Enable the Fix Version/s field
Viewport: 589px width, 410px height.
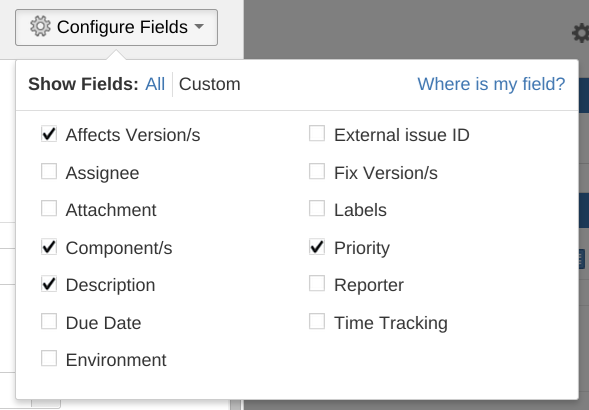point(317,171)
